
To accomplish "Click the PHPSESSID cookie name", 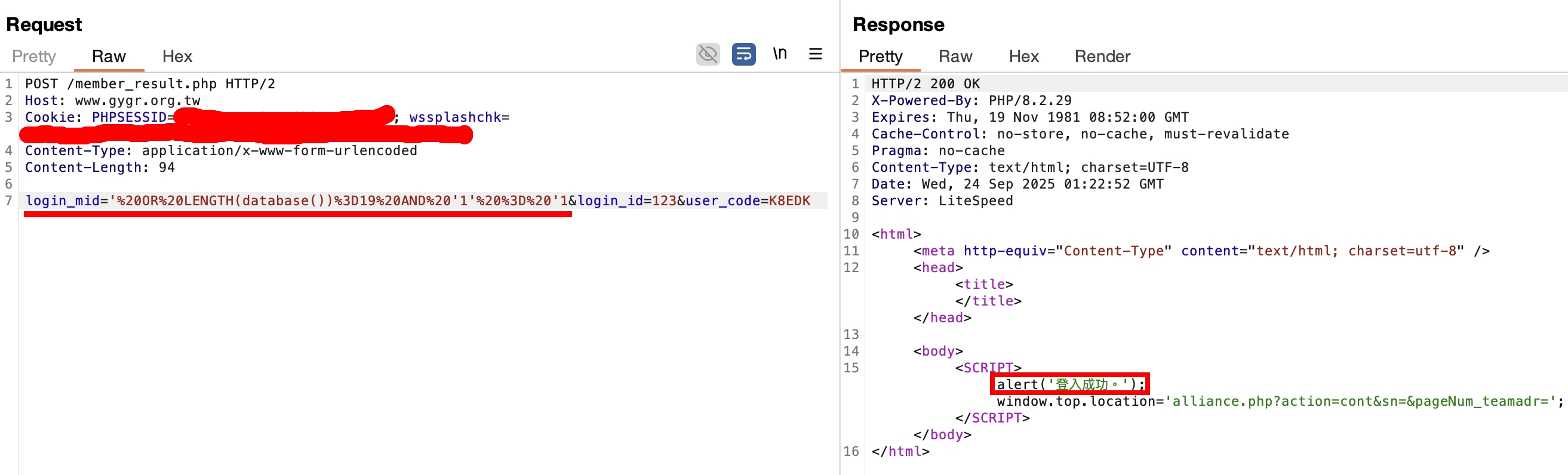I will 129,118.
